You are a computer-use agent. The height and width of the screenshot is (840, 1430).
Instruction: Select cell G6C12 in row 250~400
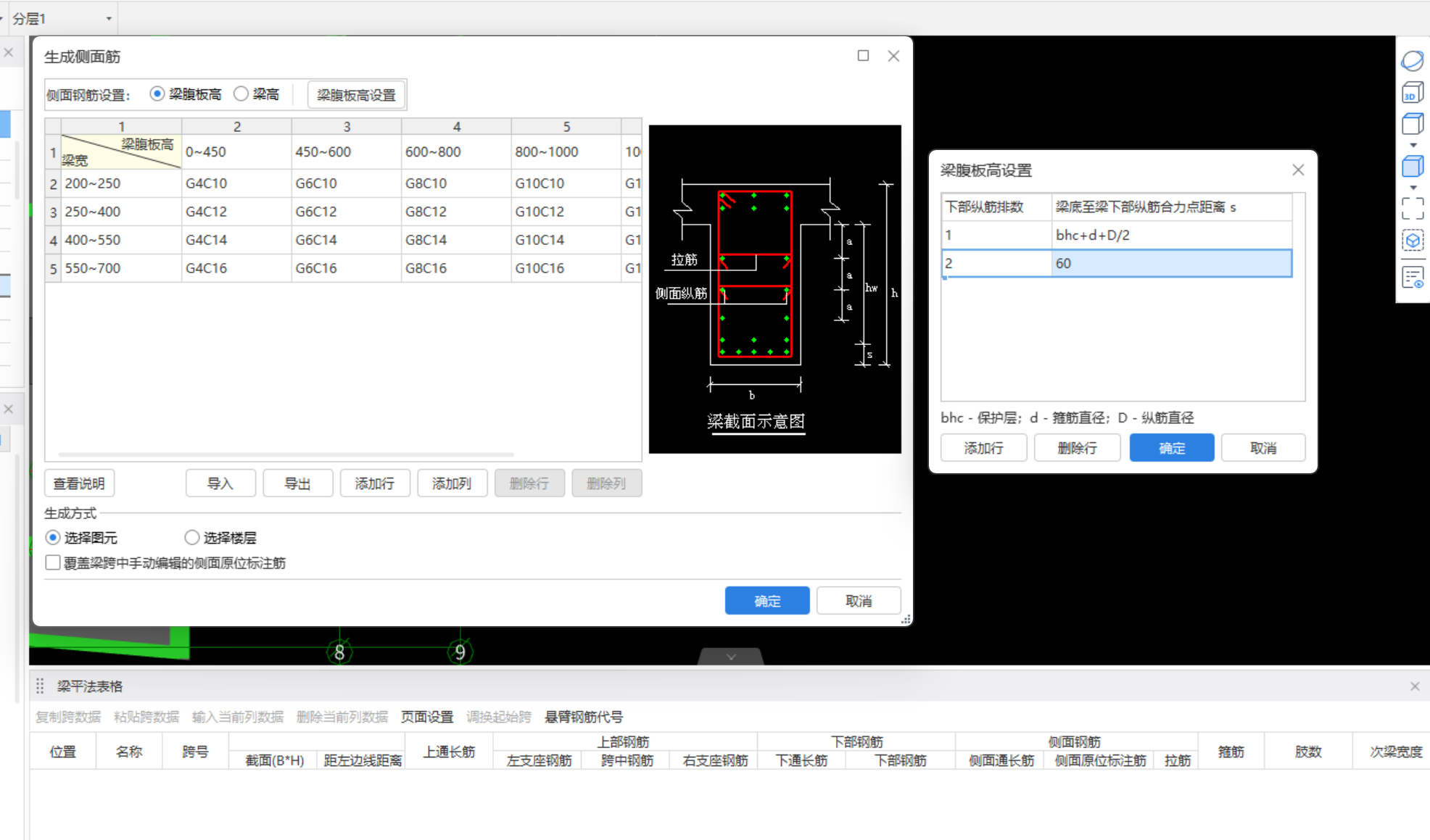(x=347, y=212)
